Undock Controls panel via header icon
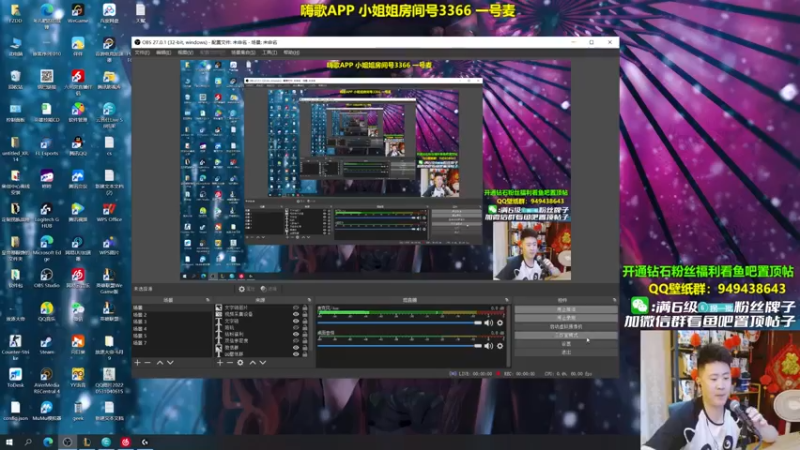This screenshot has height=450, width=800. pyautogui.click(x=614, y=300)
